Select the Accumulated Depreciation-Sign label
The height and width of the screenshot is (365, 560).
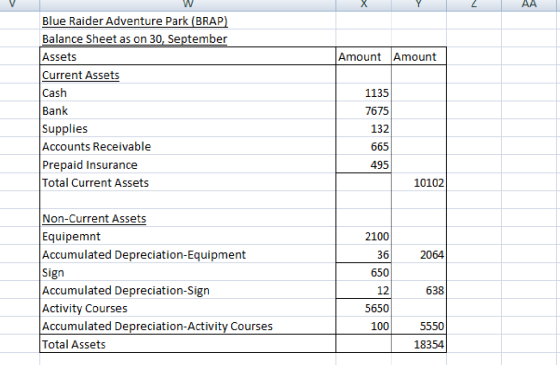coord(188,290)
